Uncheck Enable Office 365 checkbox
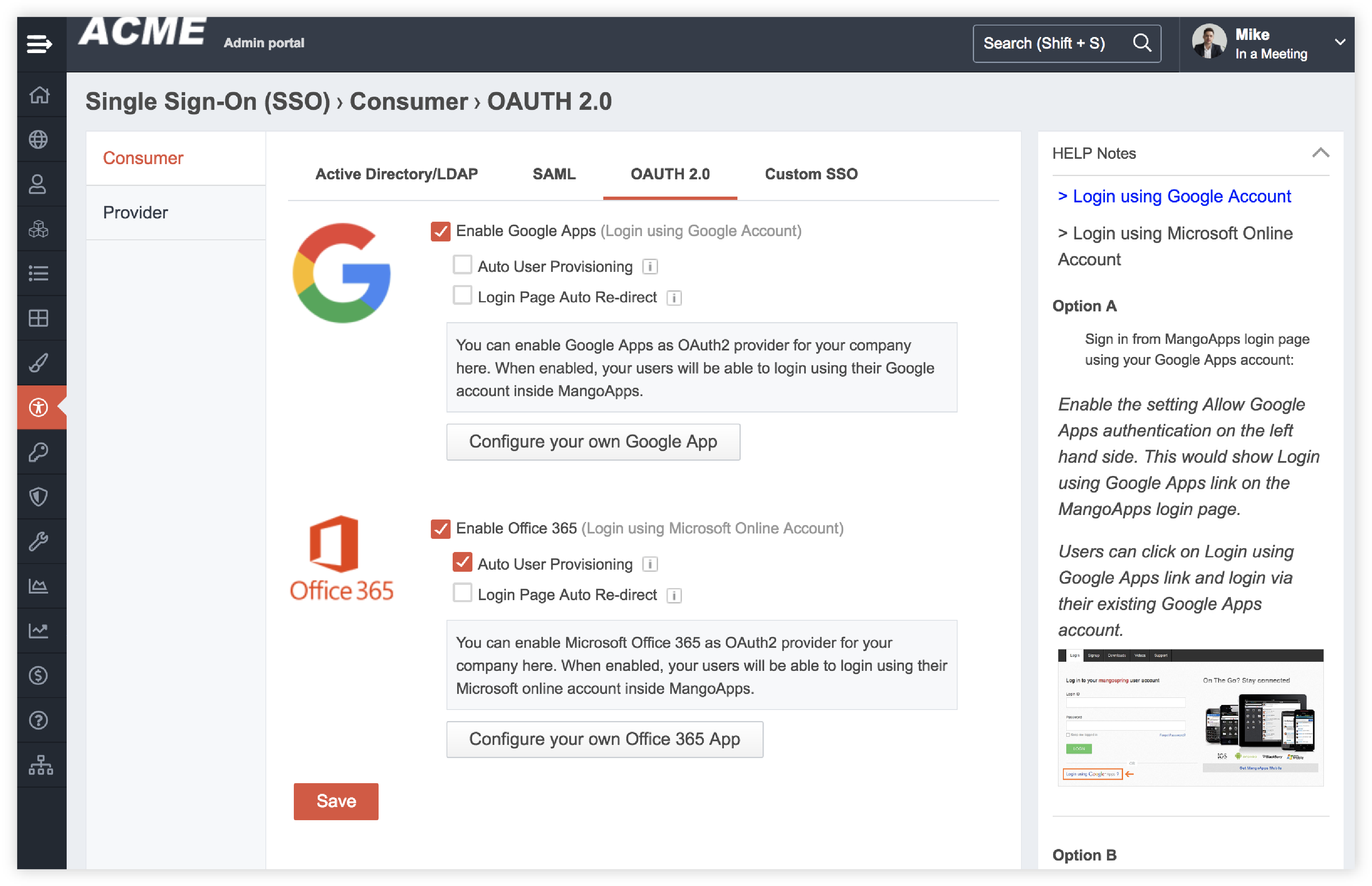 pyautogui.click(x=440, y=529)
